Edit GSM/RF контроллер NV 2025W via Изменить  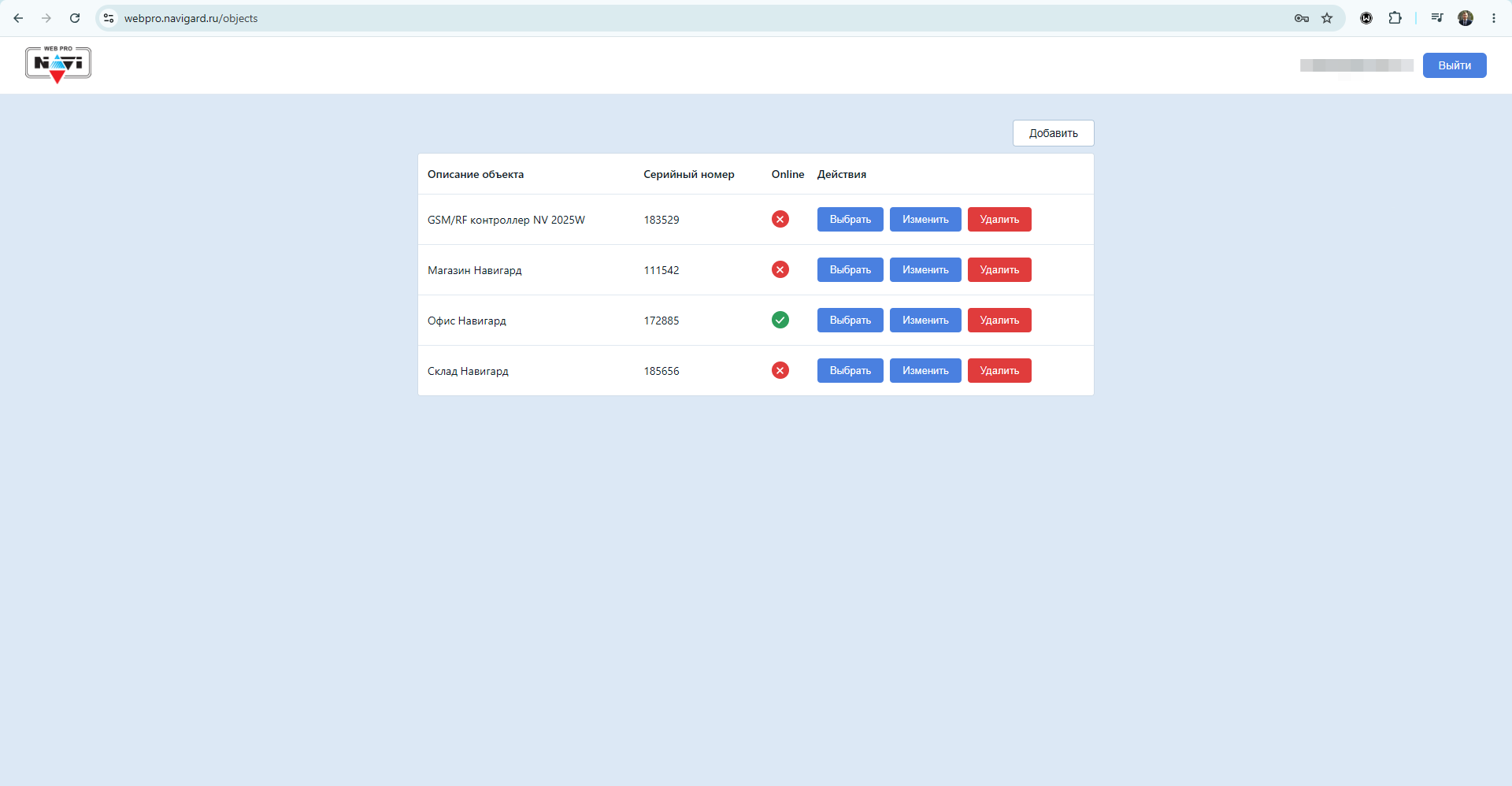(x=925, y=220)
